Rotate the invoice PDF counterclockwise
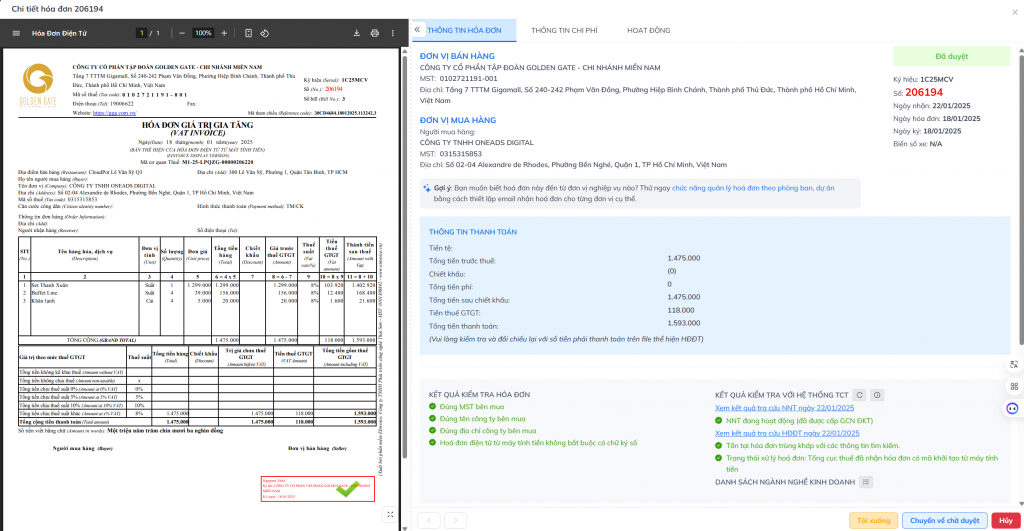This screenshot has height=531, width=1024. tap(264, 33)
